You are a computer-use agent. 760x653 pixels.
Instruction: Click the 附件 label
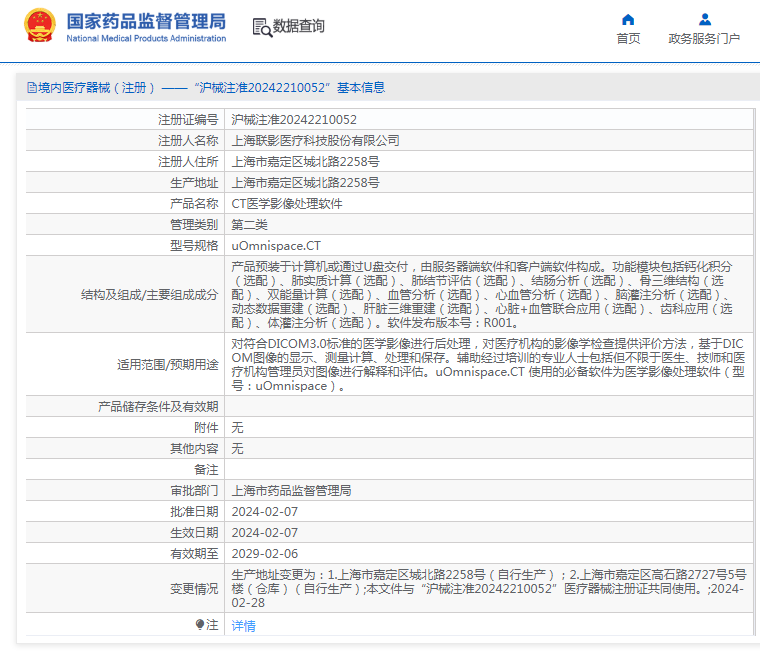(206, 428)
